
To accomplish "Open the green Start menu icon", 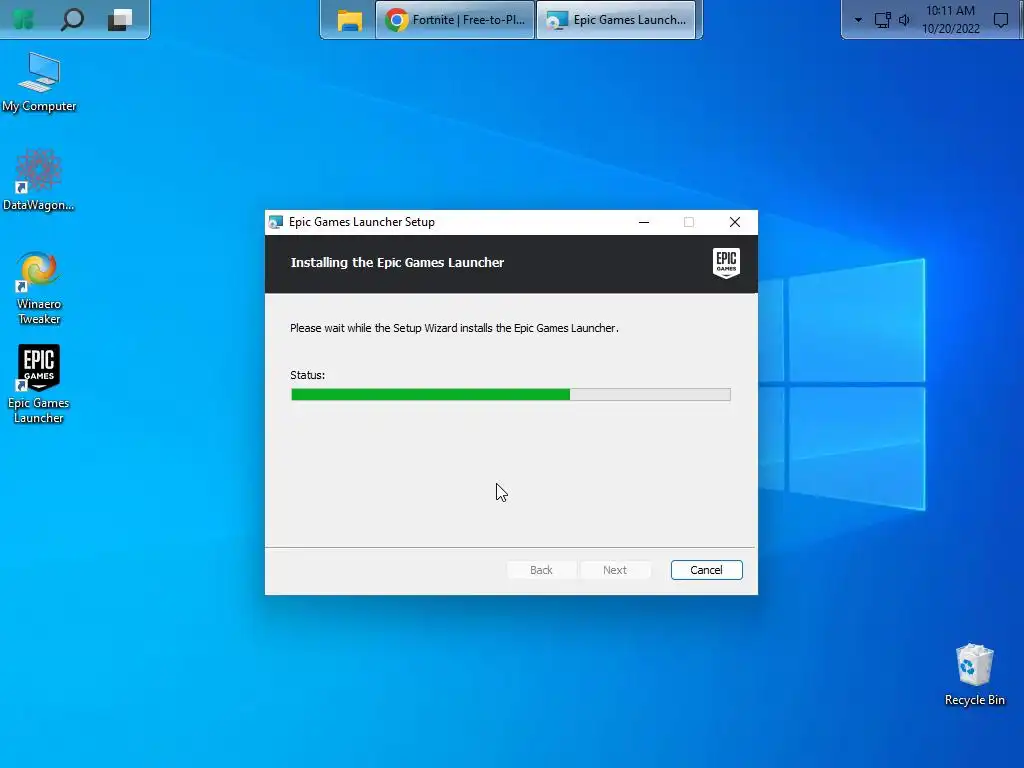I will (23, 20).
